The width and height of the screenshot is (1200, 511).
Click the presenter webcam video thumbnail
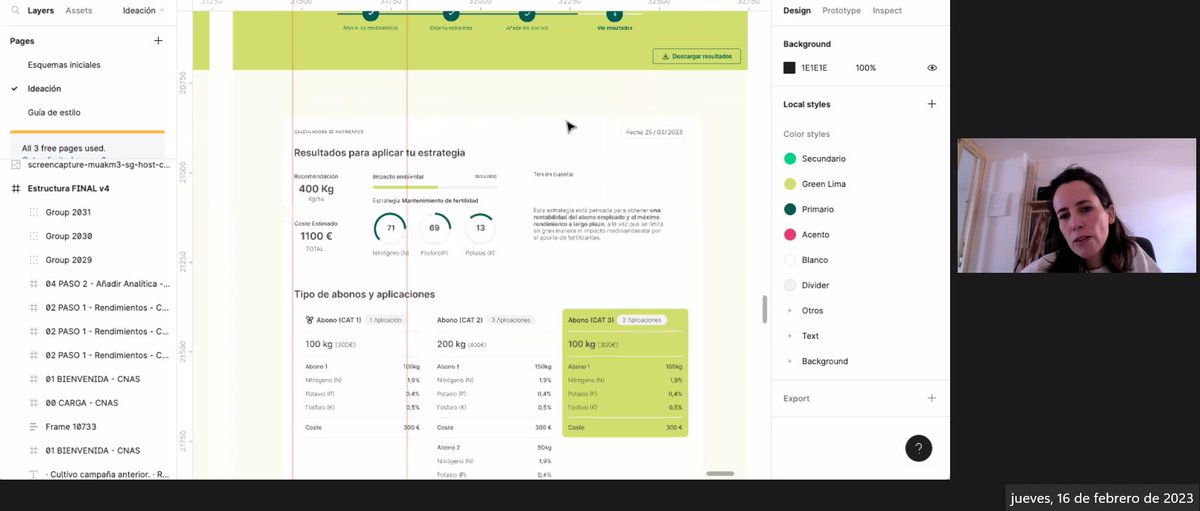(x=1077, y=205)
